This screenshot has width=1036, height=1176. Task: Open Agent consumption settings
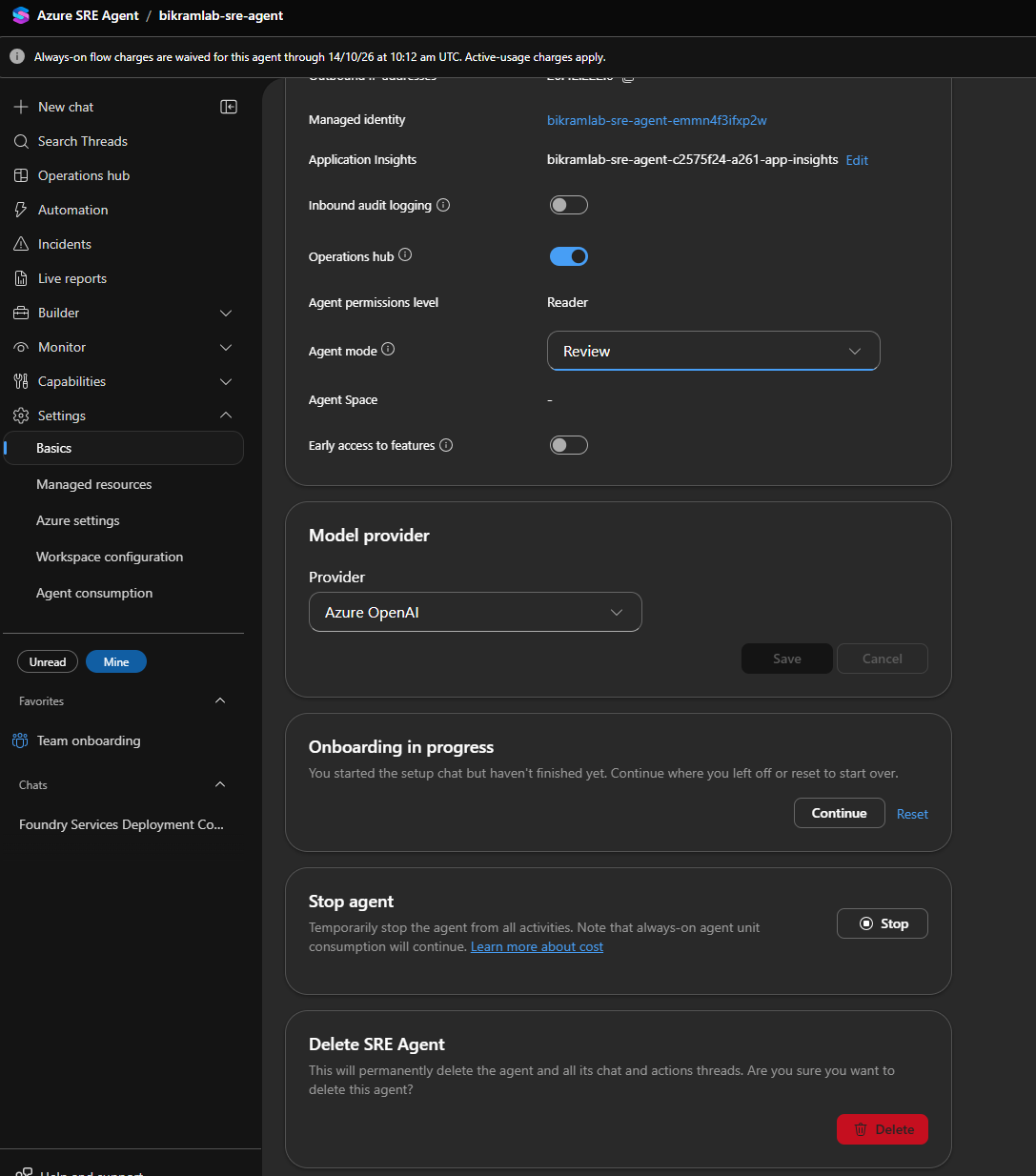click(94, 593)
